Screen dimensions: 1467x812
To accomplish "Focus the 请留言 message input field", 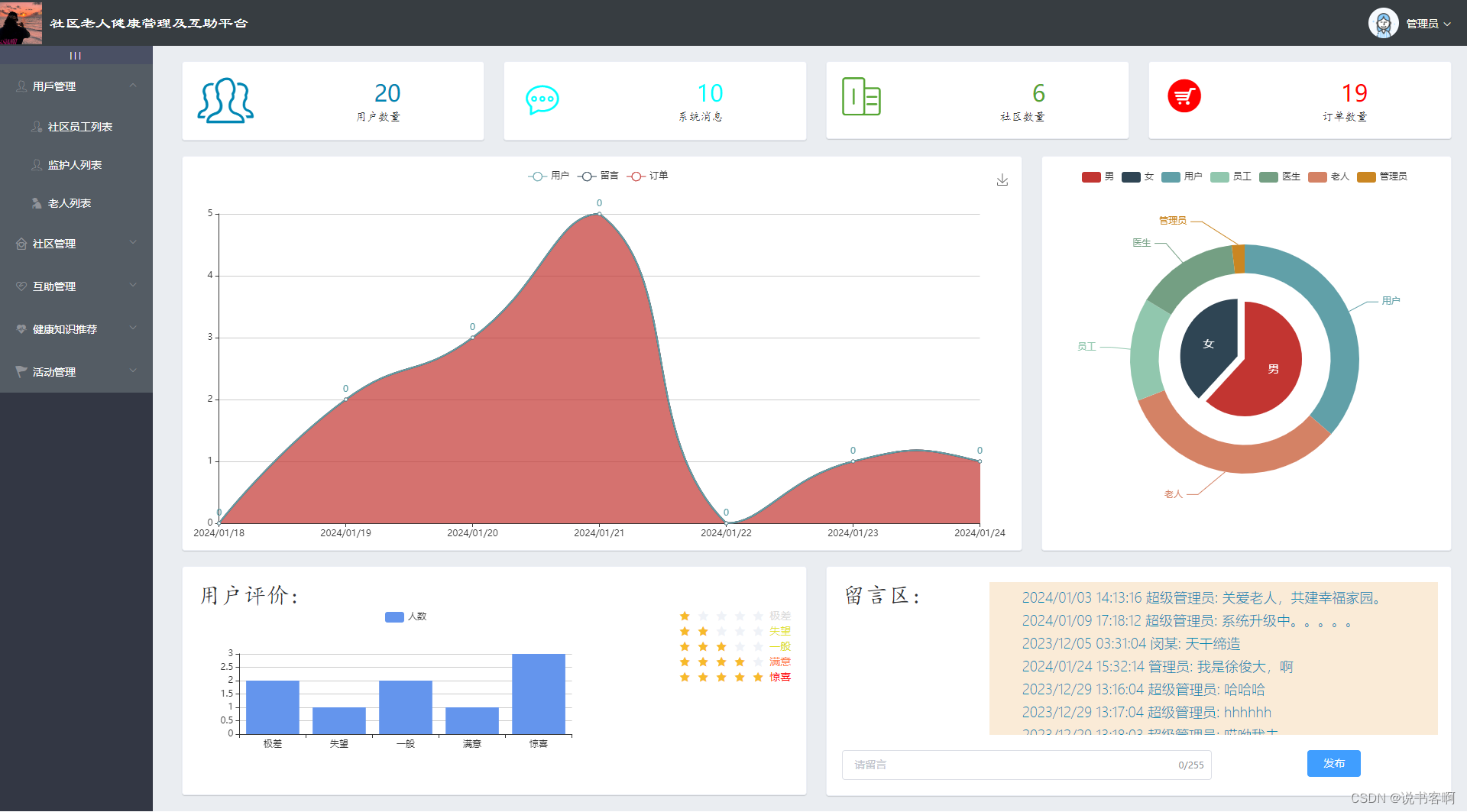I will [1027, 765].
